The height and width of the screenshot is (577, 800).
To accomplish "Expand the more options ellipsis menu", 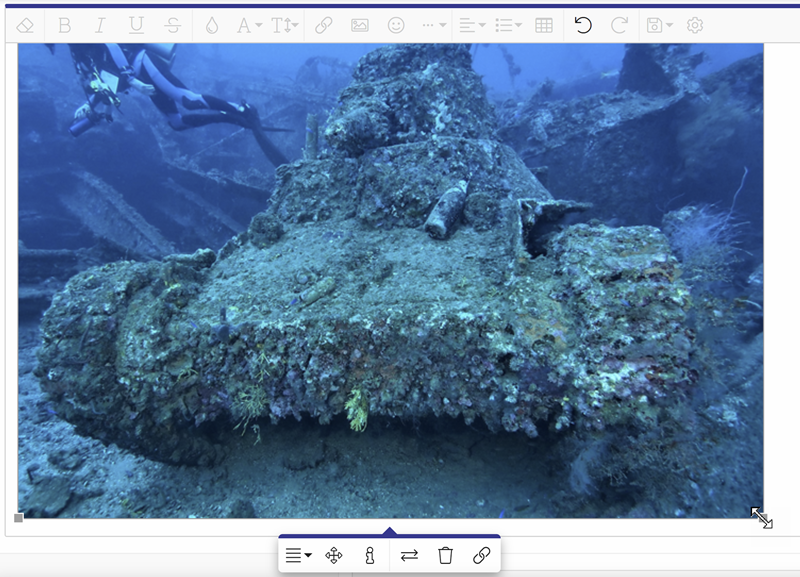I will (x=434, y=26).
